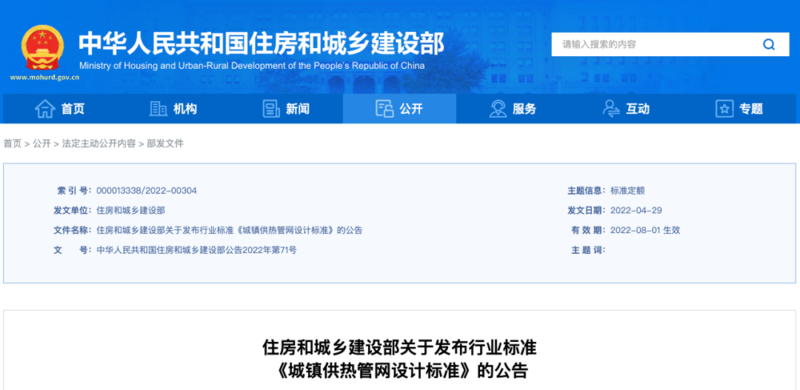Click the house icon for 首页

pyautogui.click(x=45, y=109)
